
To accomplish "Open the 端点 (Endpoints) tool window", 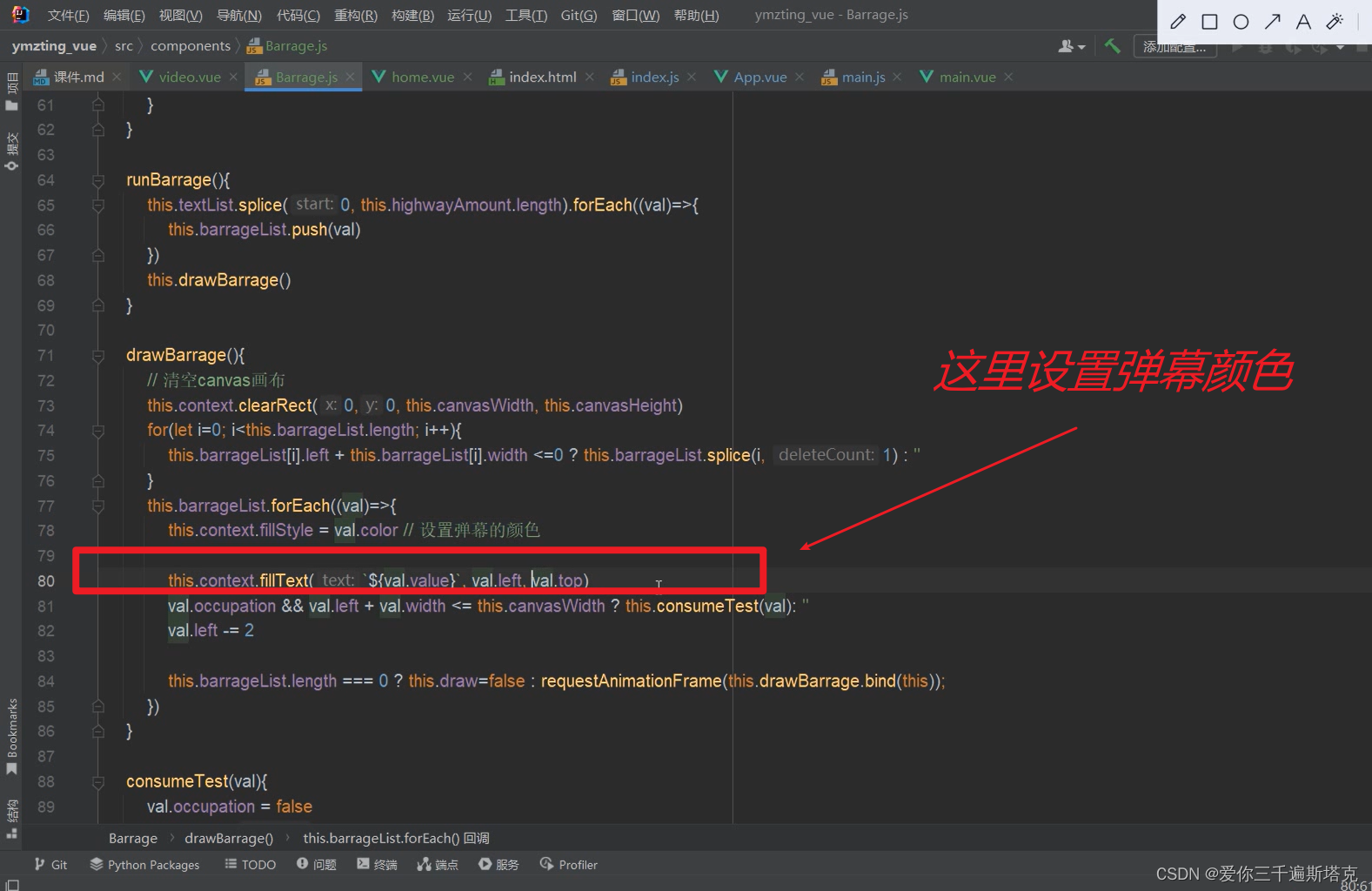I will click(438, 864).
